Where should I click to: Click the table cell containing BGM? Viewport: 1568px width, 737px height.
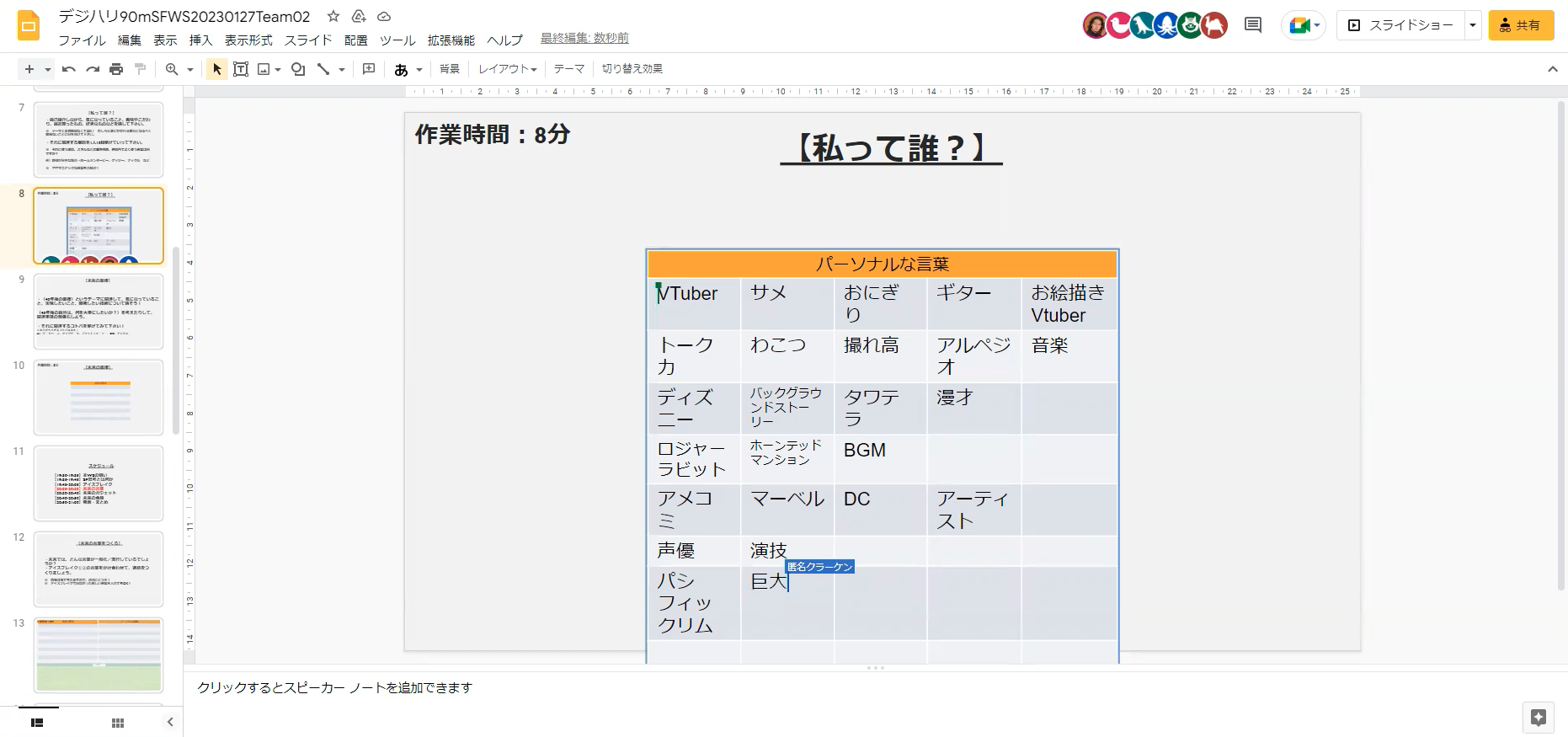(880, 459)
